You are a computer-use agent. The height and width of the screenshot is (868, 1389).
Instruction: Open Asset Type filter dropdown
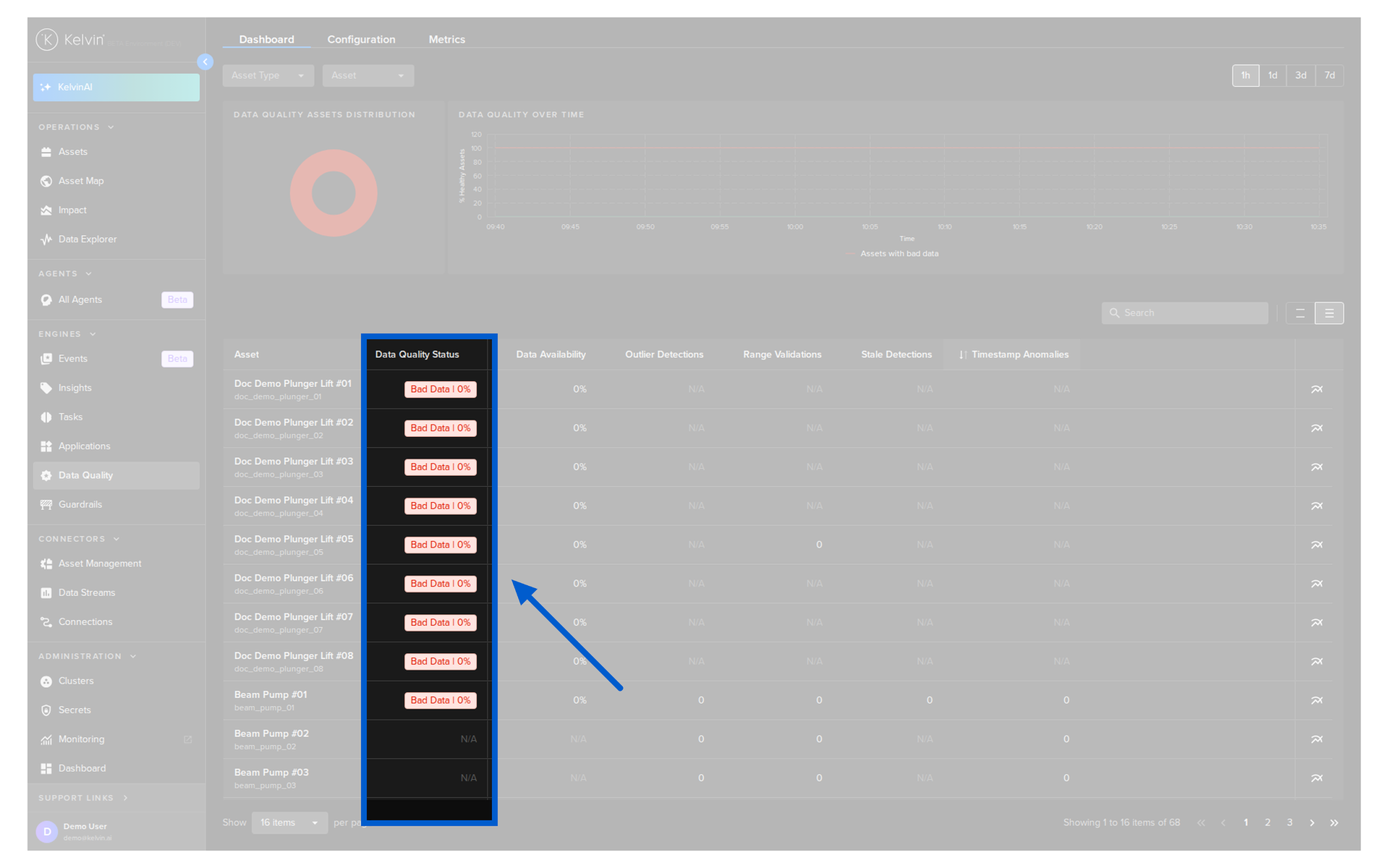pos(268,76)
